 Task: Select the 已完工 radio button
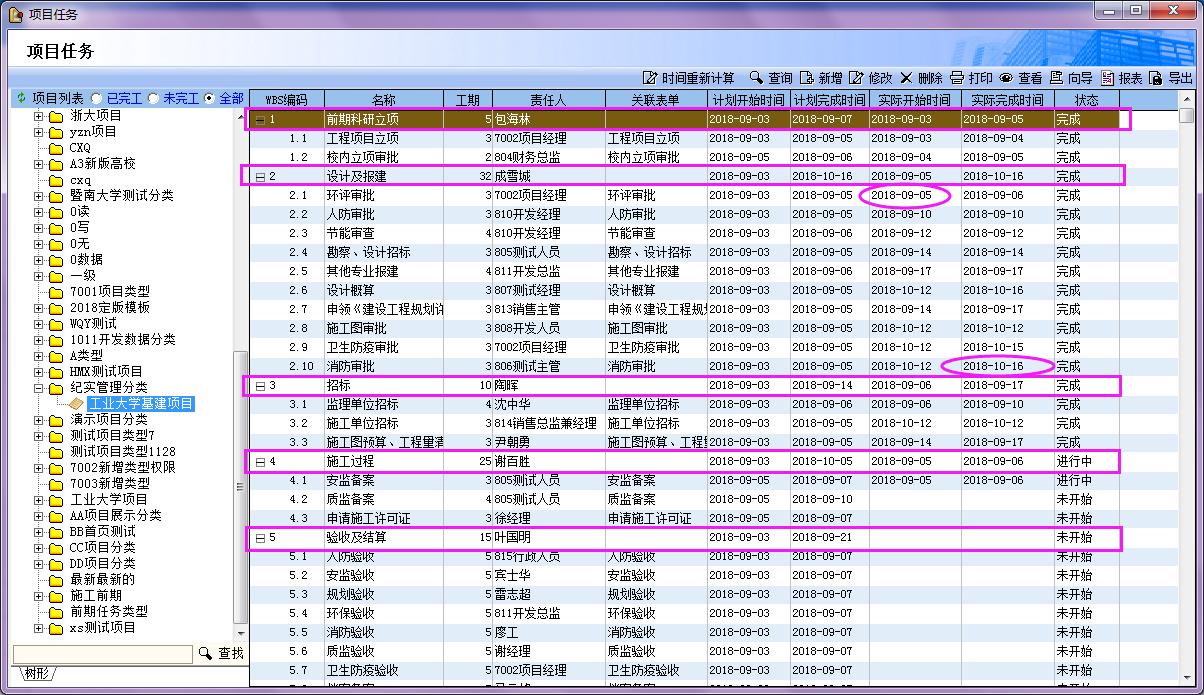point(96,99)
